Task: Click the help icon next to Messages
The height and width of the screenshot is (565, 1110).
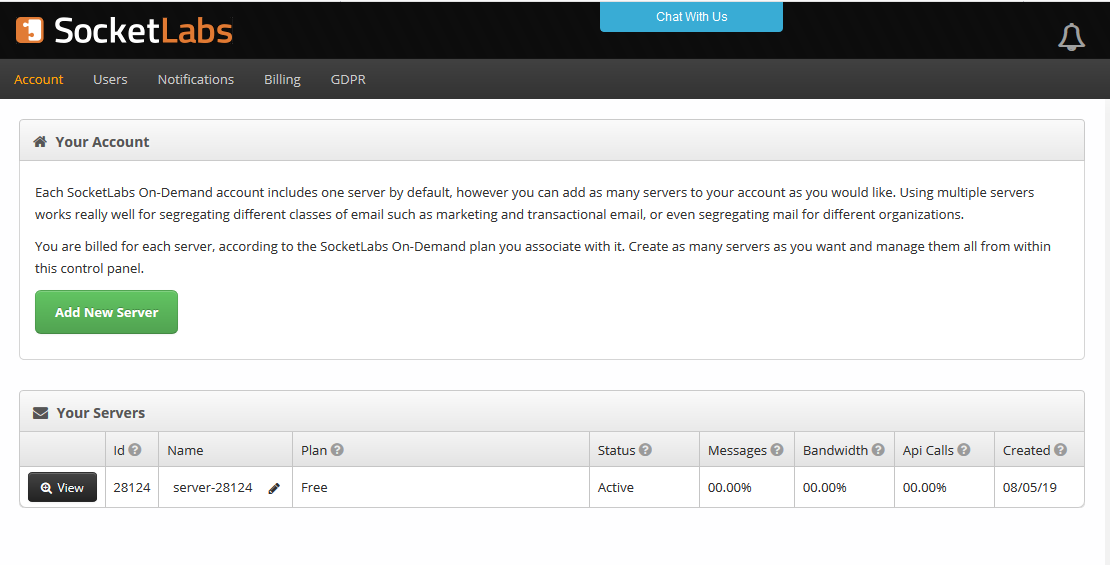Action: [777, 450]
